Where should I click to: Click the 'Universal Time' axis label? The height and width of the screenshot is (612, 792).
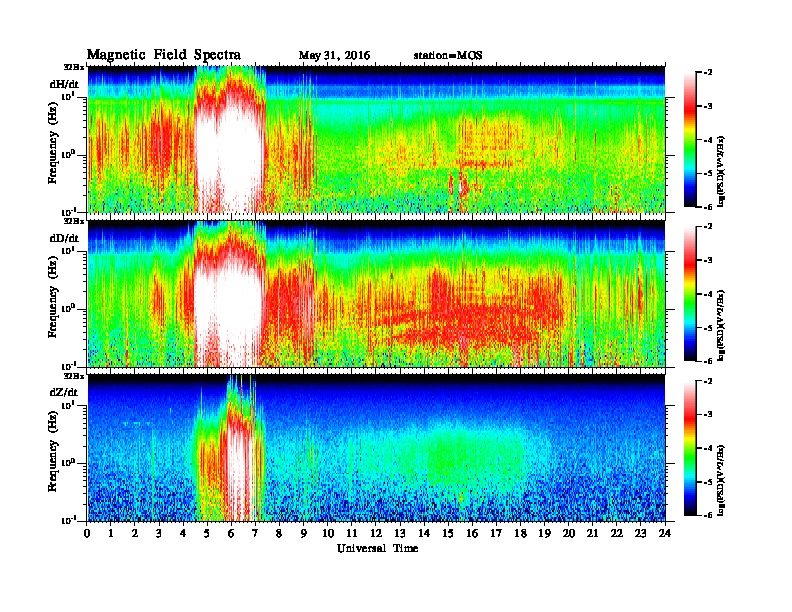click(x=377, y=548)
